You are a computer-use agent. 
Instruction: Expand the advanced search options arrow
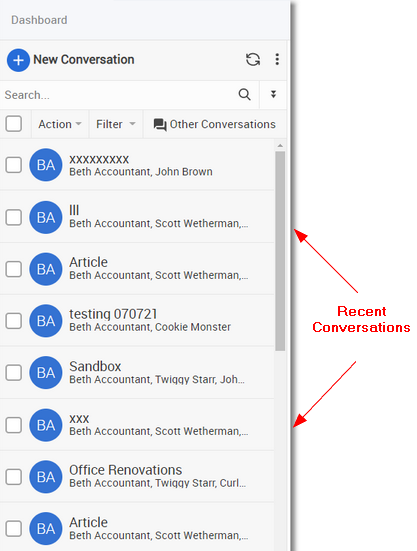[x=273, y=94]
